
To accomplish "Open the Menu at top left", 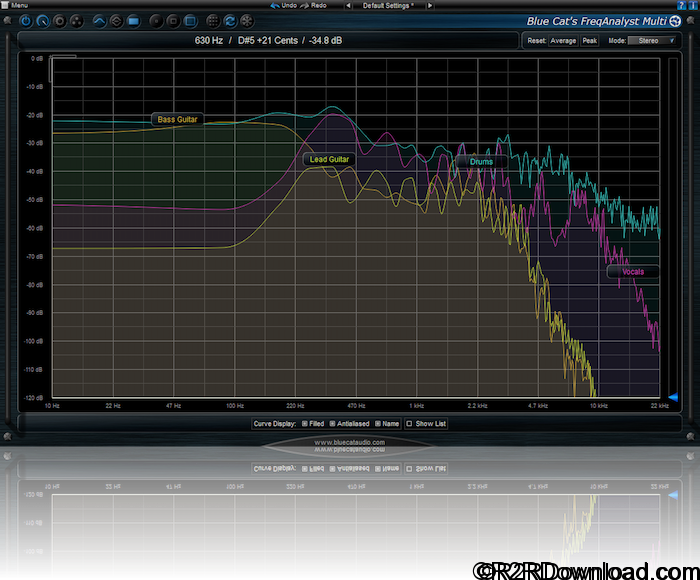I will pos(15,5).
